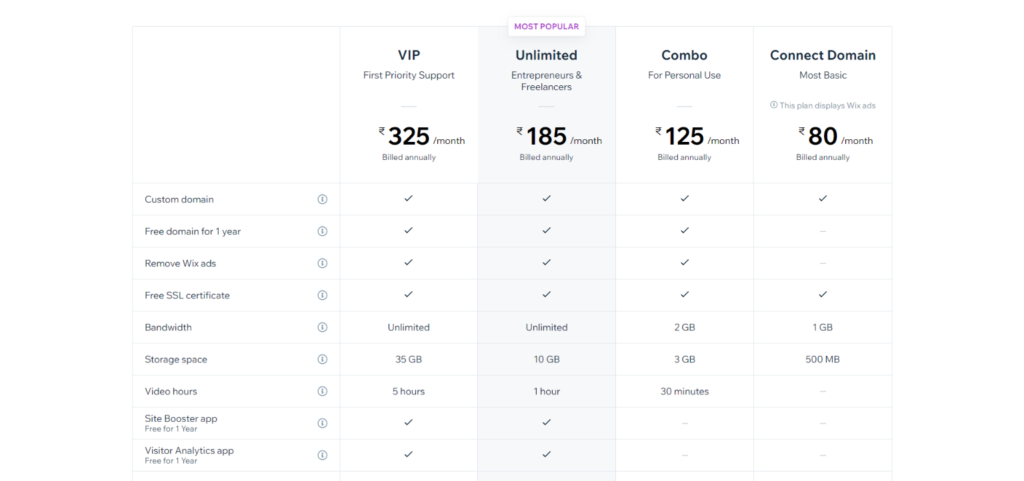
Task: Click info icon beside Video hours
Action: 322,391
